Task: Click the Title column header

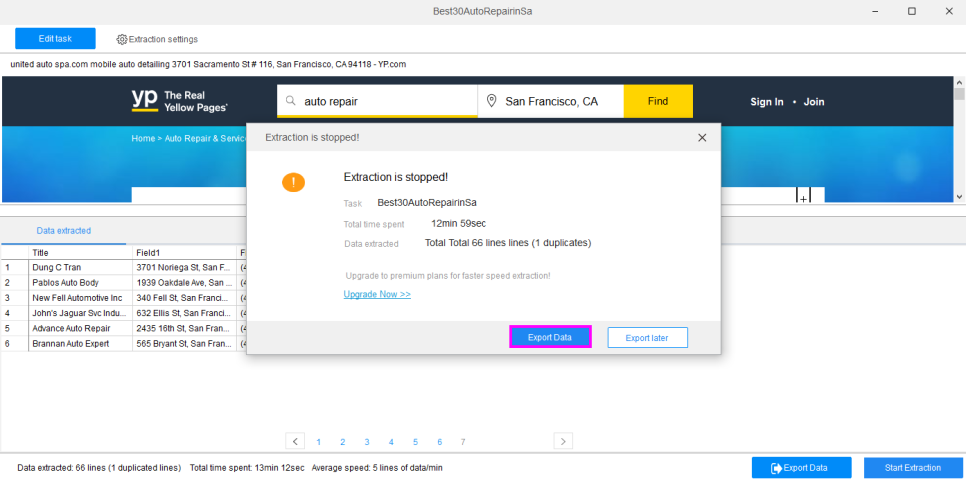Action: click(x=80, y=252)
